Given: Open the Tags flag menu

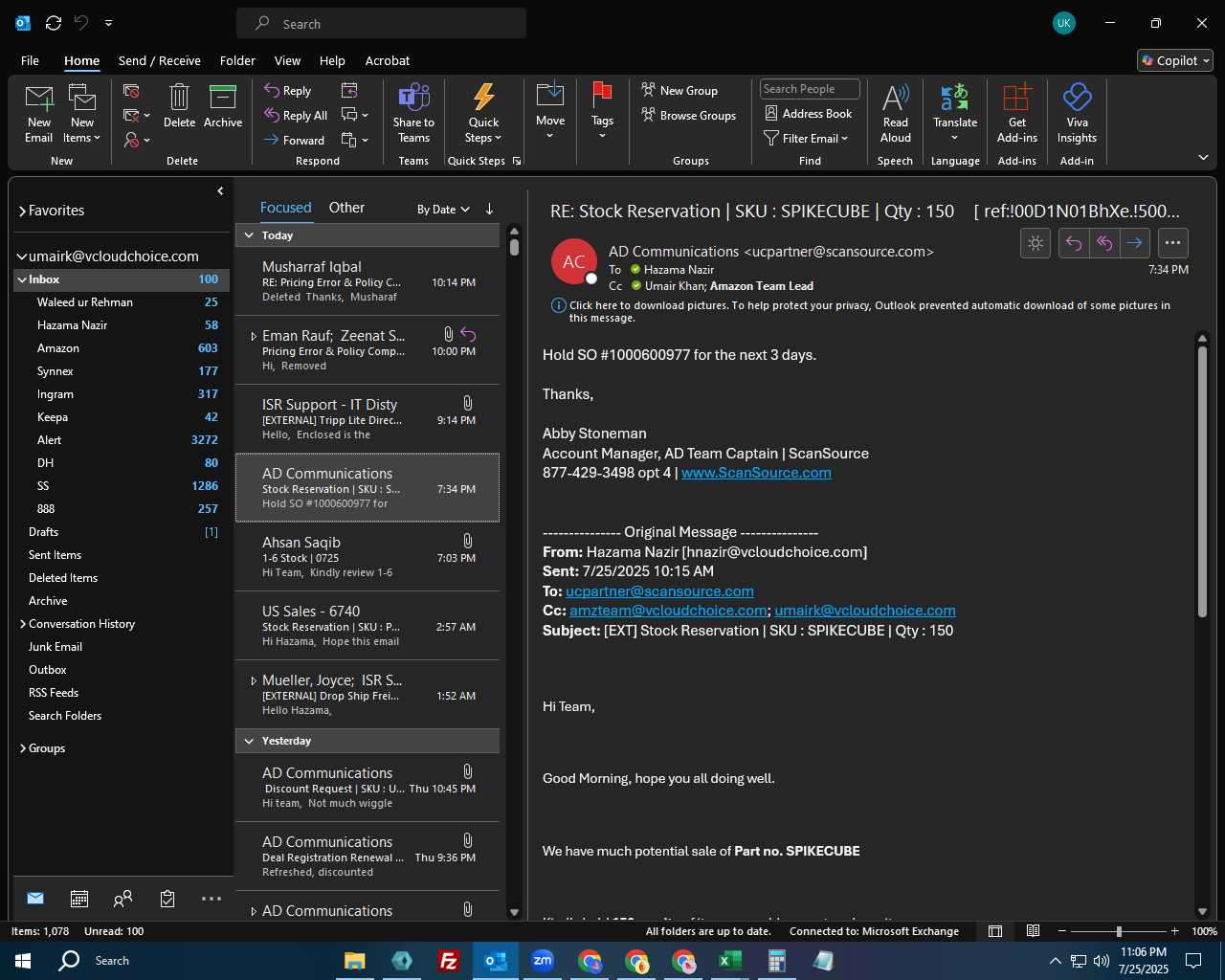Looking at the screenshot, I should [602, 113].
